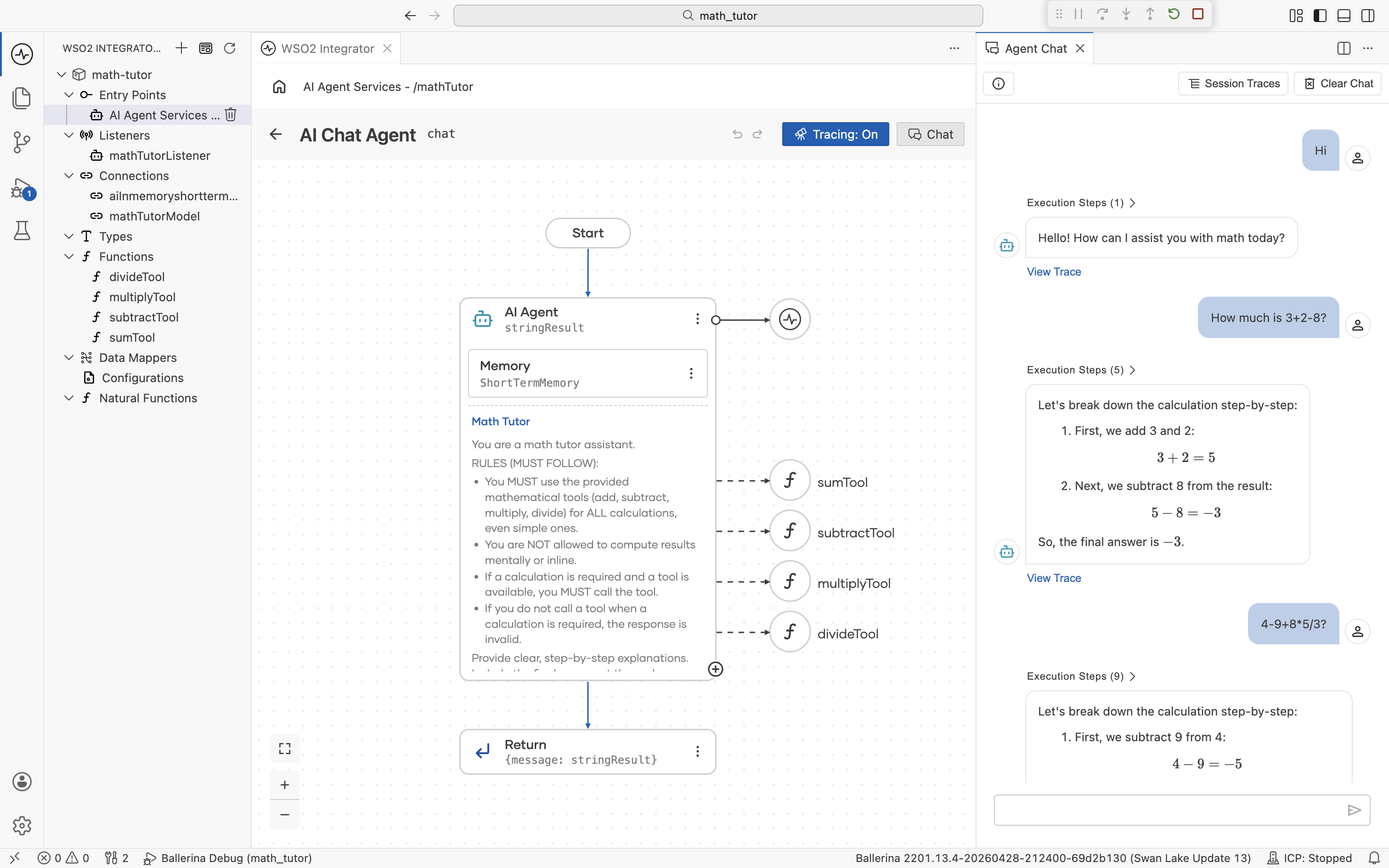
Task: Select mathTutorListener in the tree
Action: click(159, 156)
